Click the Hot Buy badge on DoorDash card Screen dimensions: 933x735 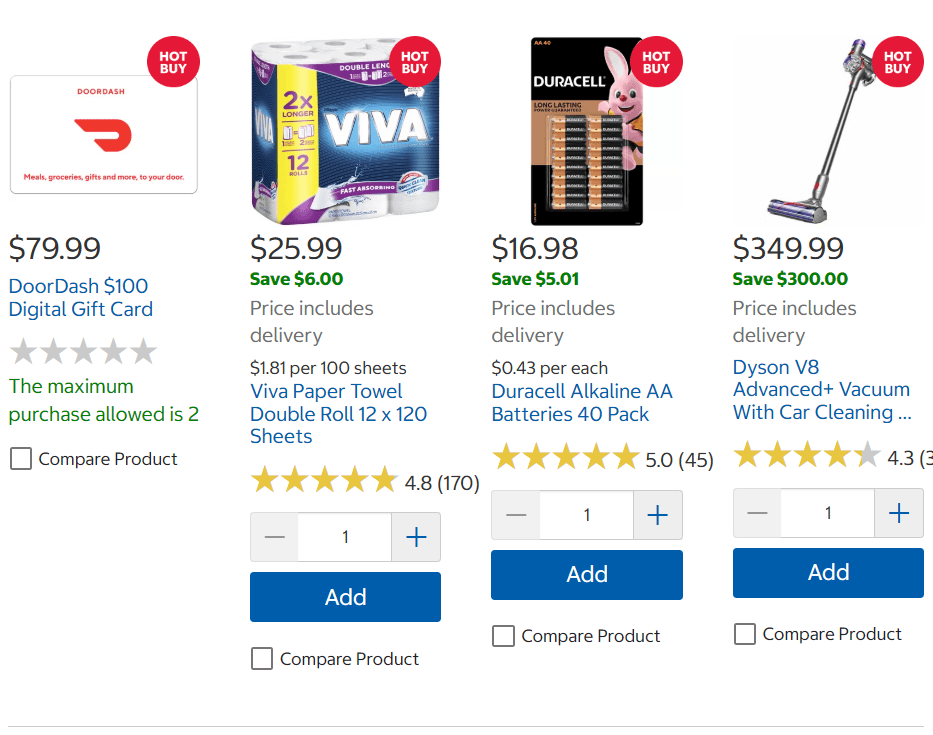[x=173, y=62]
